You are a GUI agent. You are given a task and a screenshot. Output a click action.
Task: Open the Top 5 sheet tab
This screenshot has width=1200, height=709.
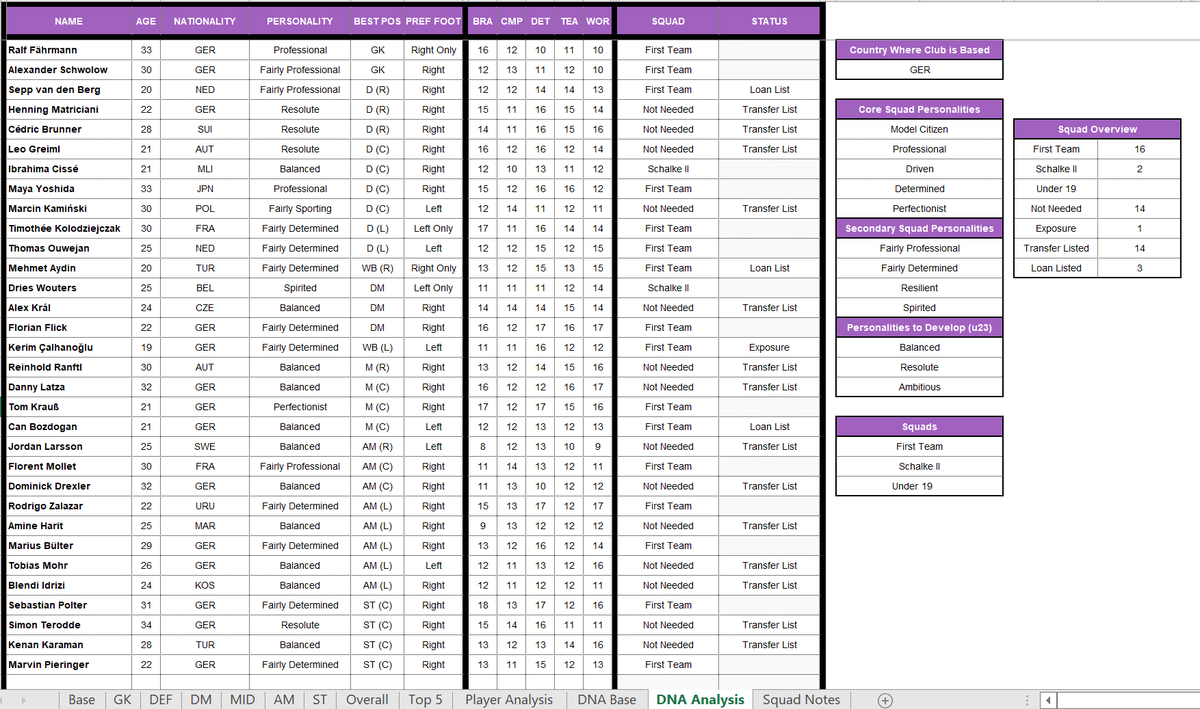pyautogui.click(x=425, y=700)
